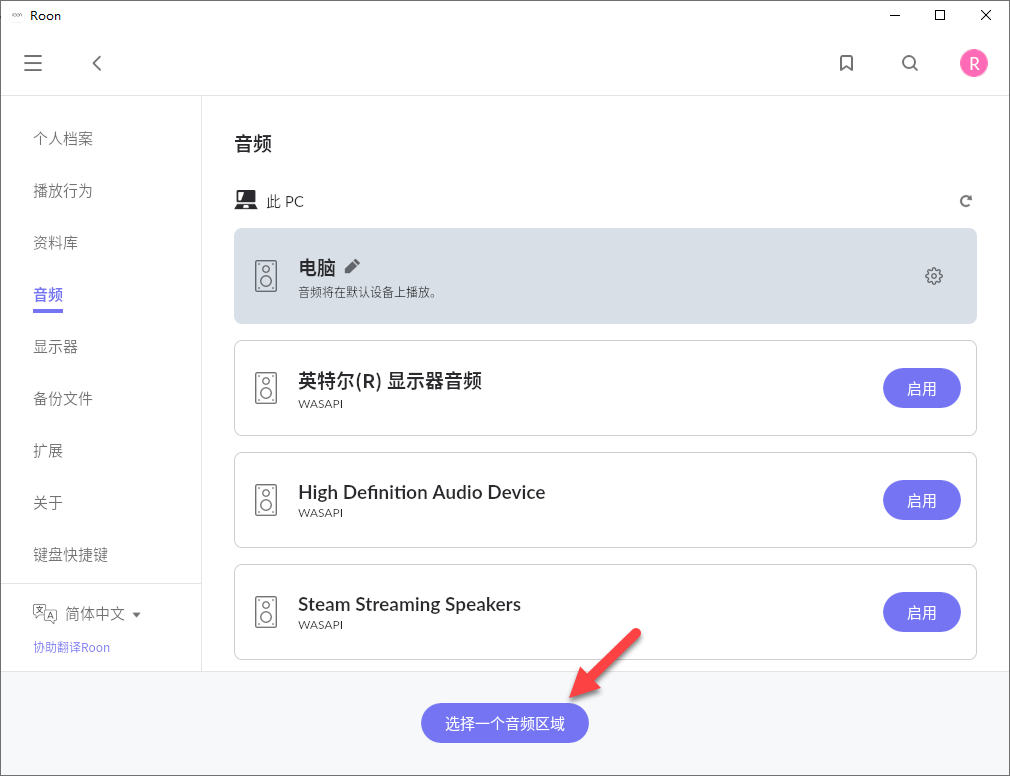Click speaker icon beside High Definition Audio Device
The height and width of the screenshot is (776, 1010).
tap(266, 500)
